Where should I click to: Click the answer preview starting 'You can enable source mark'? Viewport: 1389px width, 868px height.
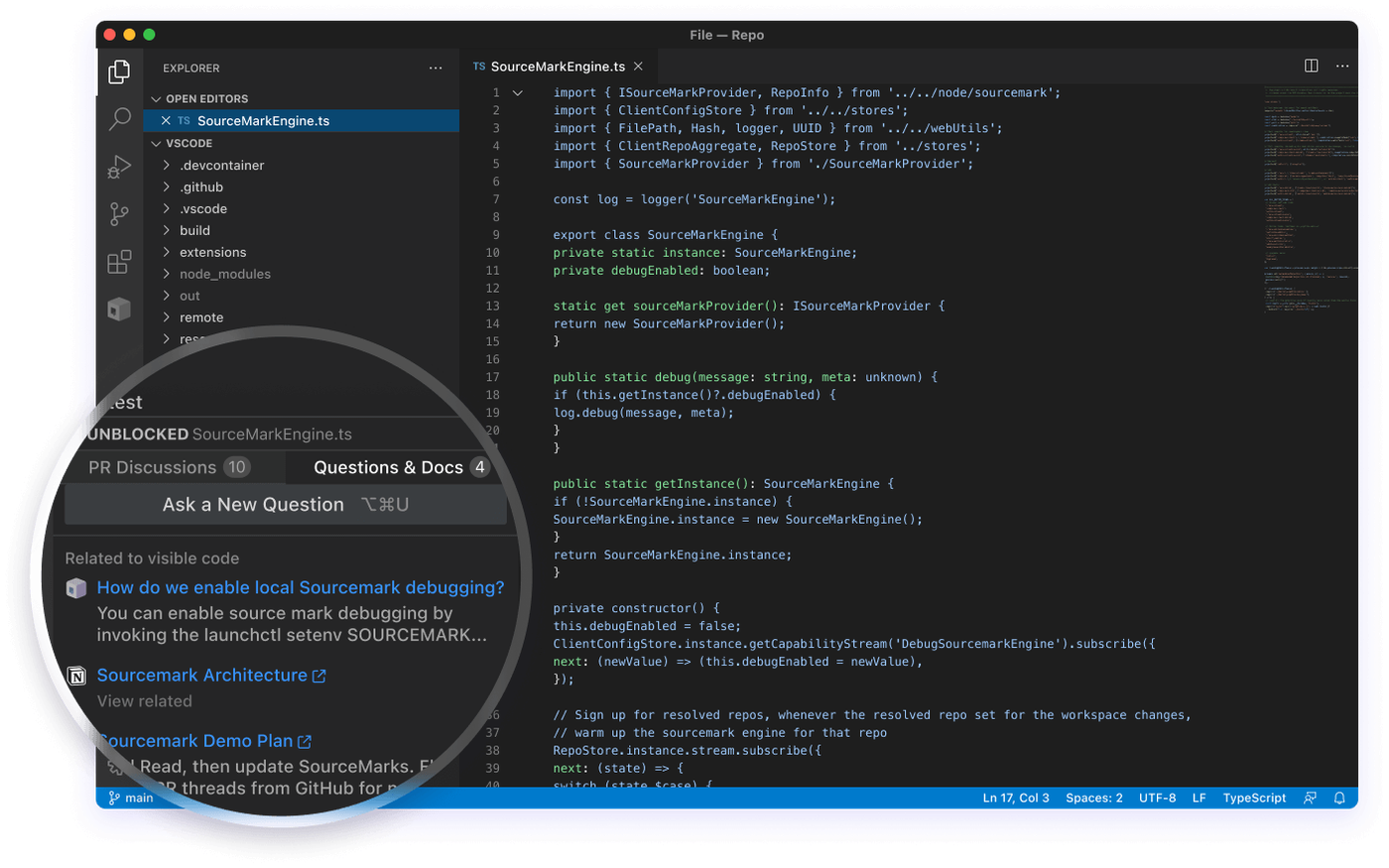pos(293,625)
